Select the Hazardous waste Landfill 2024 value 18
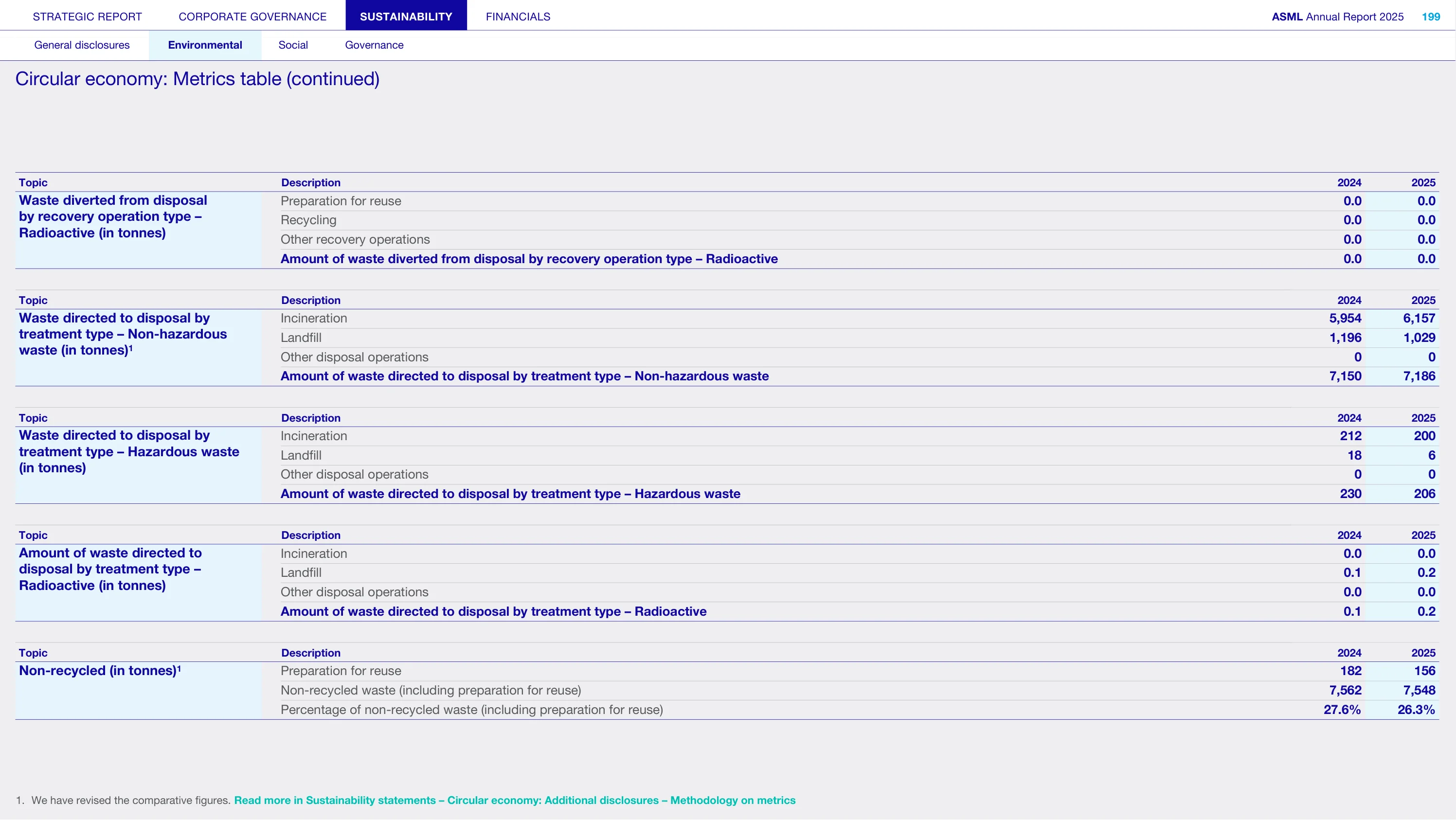Viewport: 1456px width, 820px height. 1354,456
